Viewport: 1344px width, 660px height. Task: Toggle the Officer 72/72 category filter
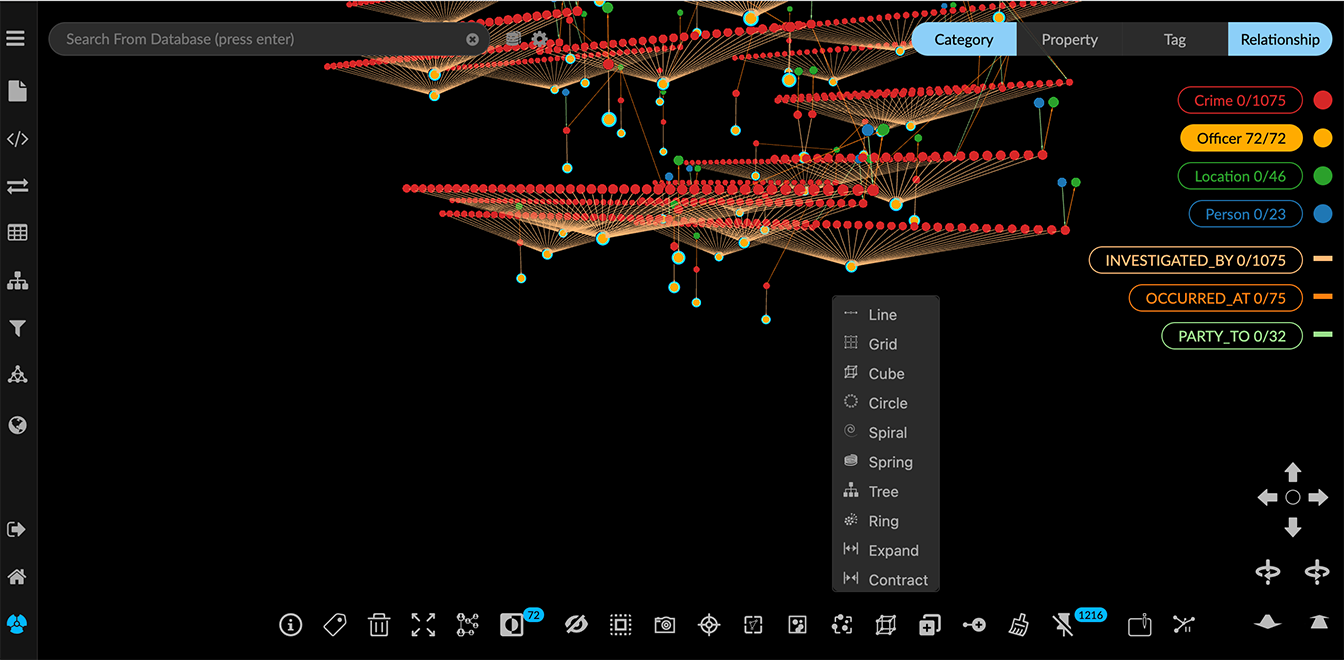click(x=1241, y=138)
